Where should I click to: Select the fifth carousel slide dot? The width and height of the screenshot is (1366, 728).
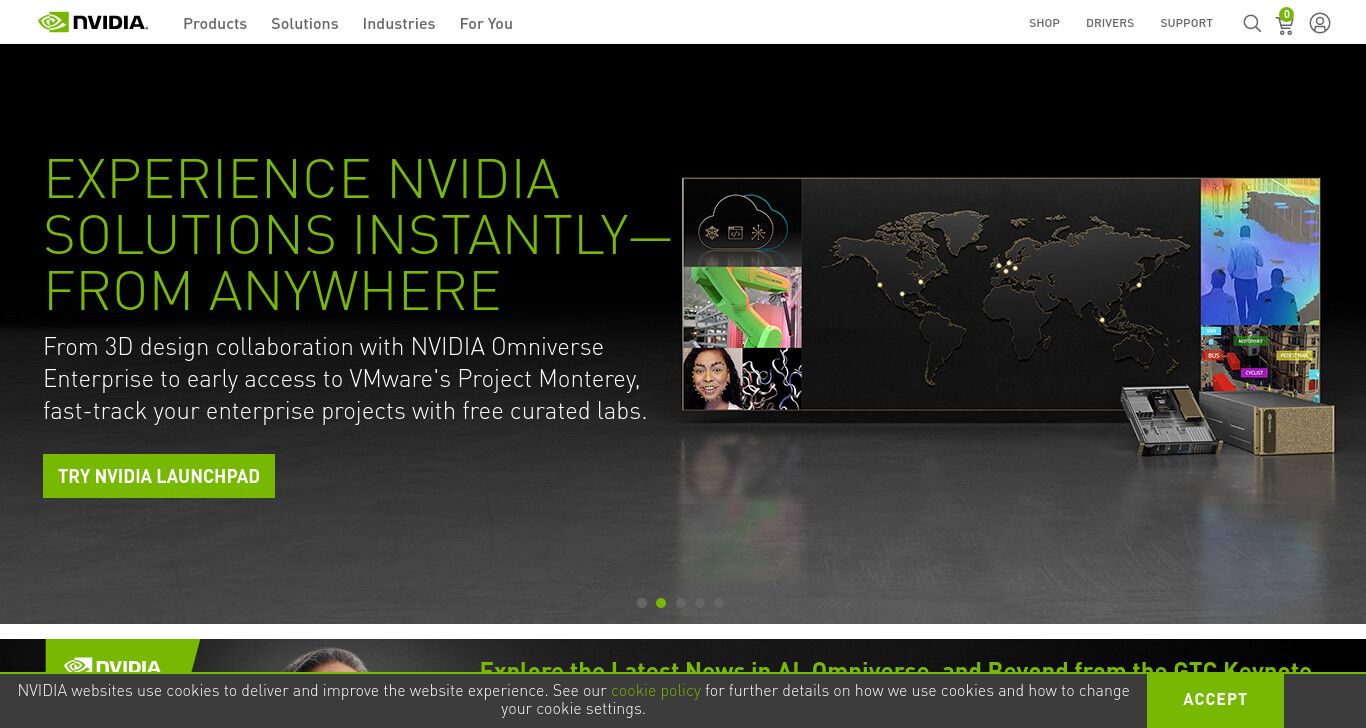tap(719, 603)
